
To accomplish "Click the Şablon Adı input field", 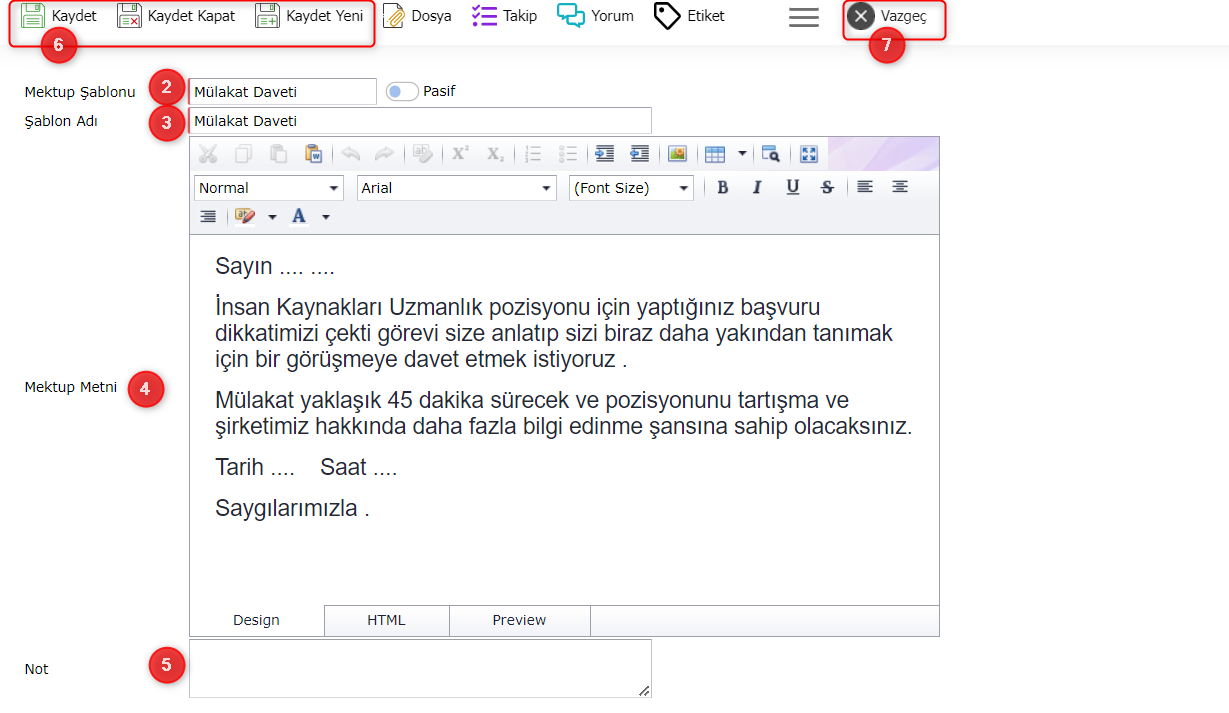I will (420, 121).
